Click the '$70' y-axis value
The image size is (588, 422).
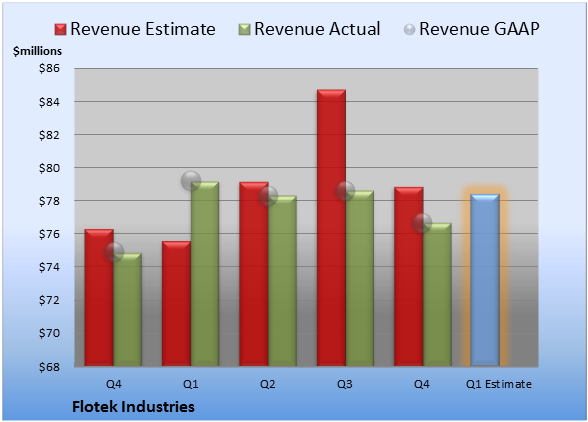point(49,333)
